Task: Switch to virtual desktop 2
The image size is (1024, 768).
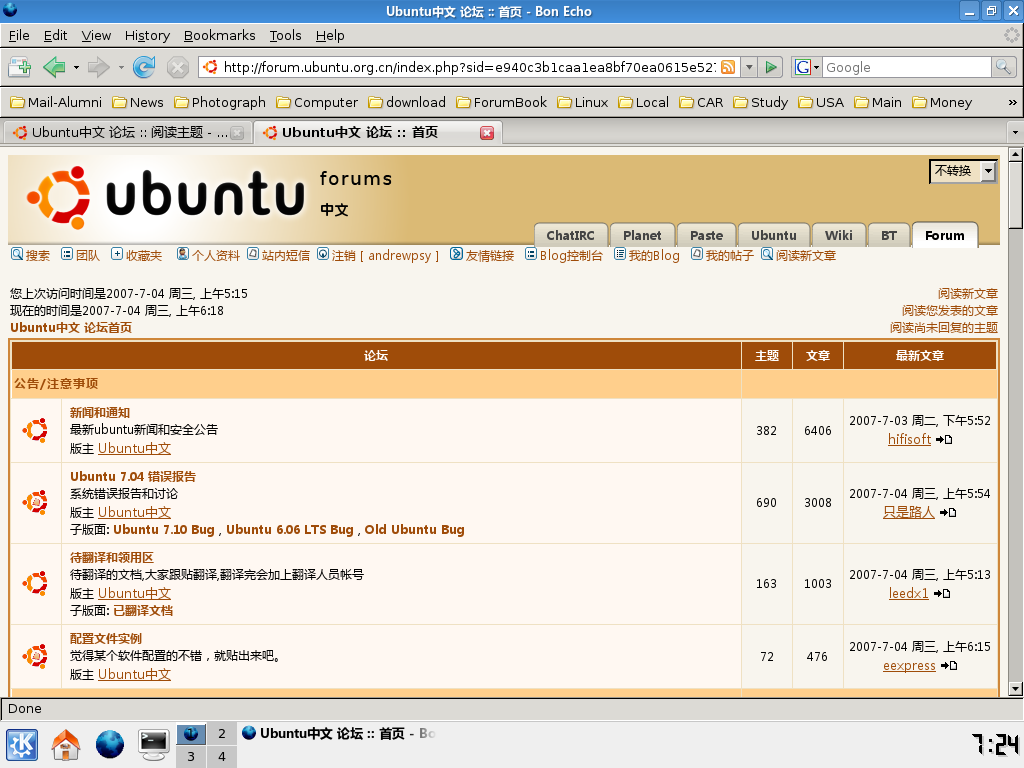Action: click(222, 733)
